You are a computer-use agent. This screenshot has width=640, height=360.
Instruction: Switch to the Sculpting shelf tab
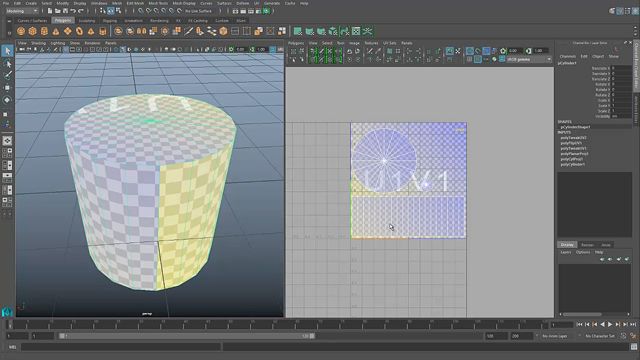pyautogui.click(x=87, y=20)
